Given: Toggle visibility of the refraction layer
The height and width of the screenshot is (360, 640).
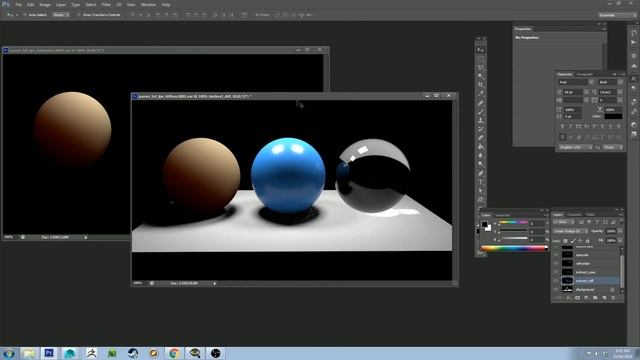Looking at the screenshot, I should (555, 263).
